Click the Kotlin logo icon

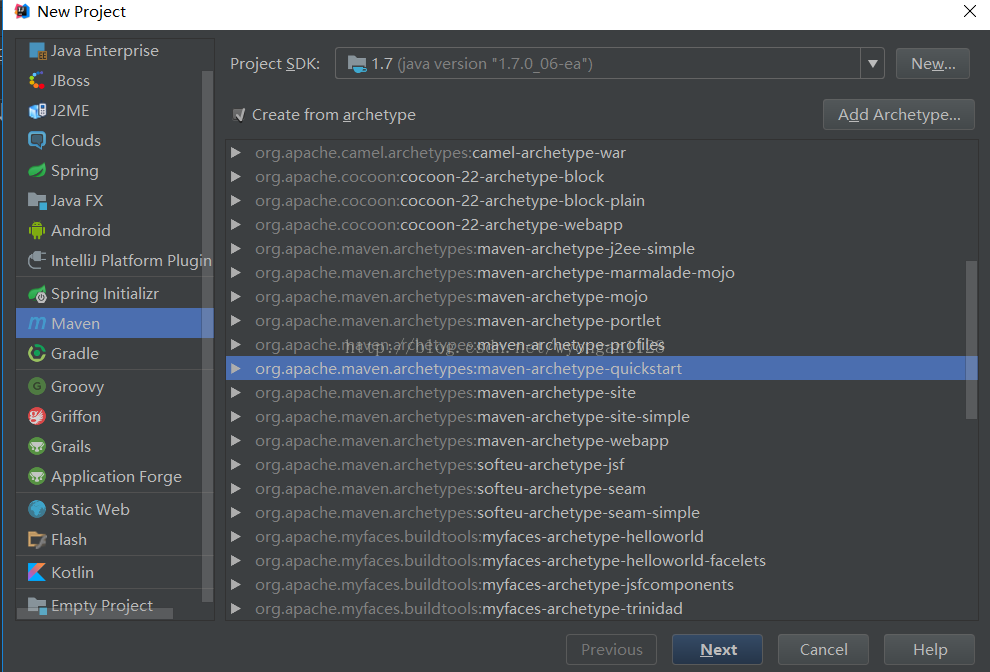coord(37,573)
